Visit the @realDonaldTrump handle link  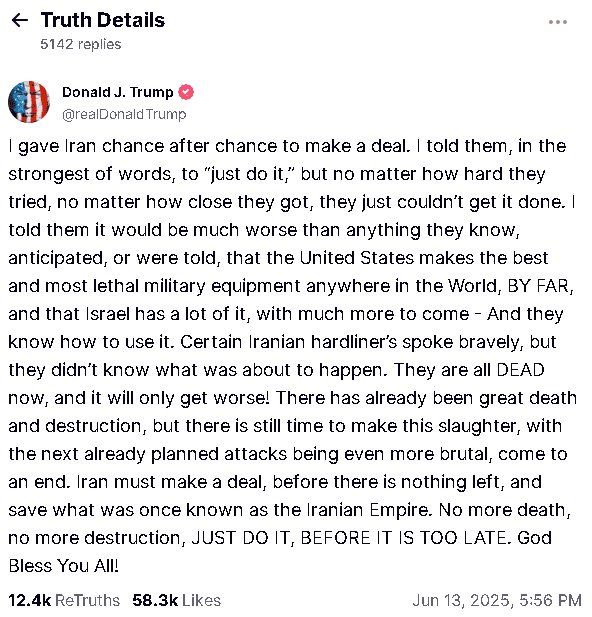pyautogui.click(x=124, y=115)
